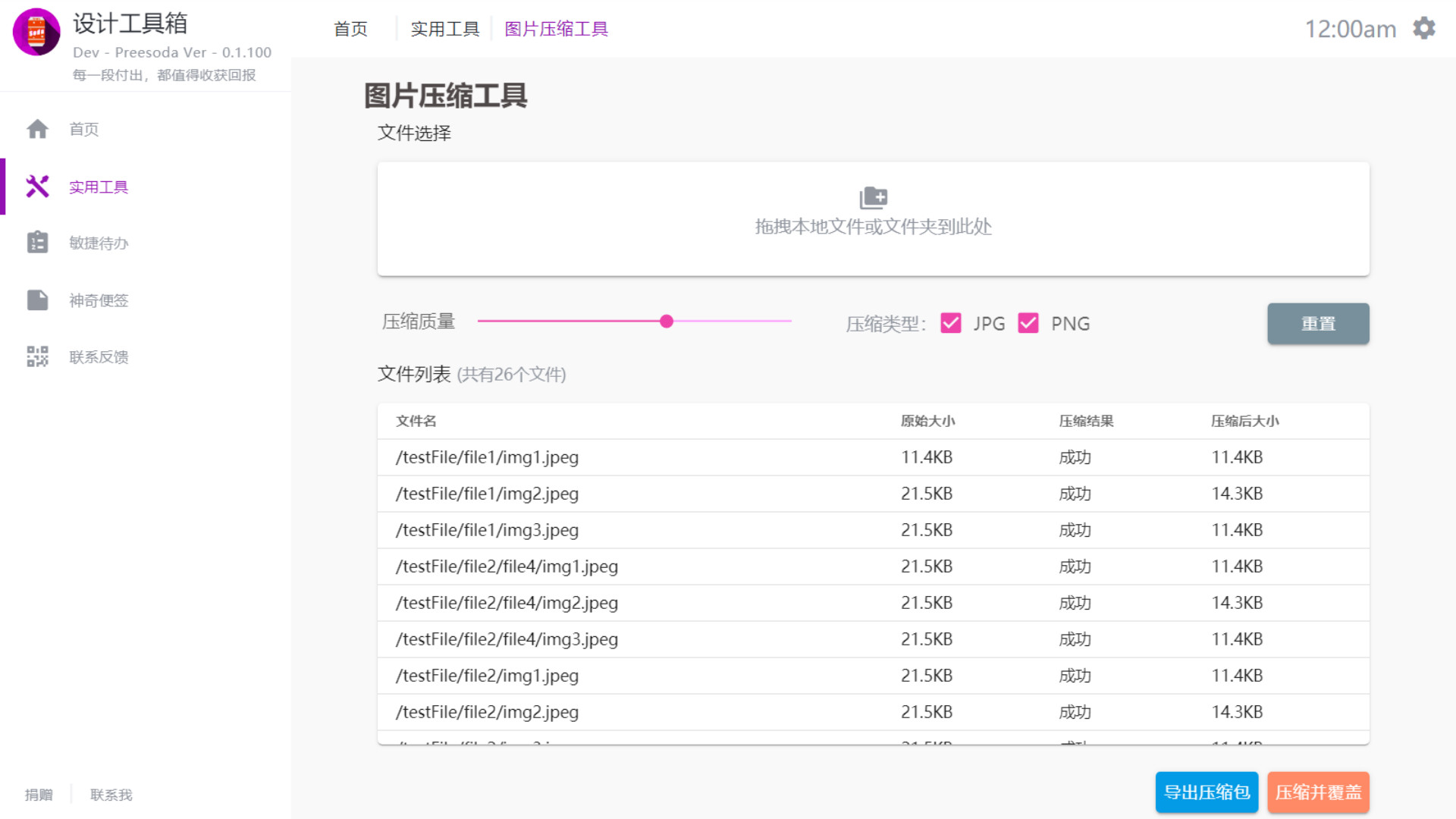Click the 设计工具箱 app logo
This screenshot has width=1456, height=819.
click(35, 32)
